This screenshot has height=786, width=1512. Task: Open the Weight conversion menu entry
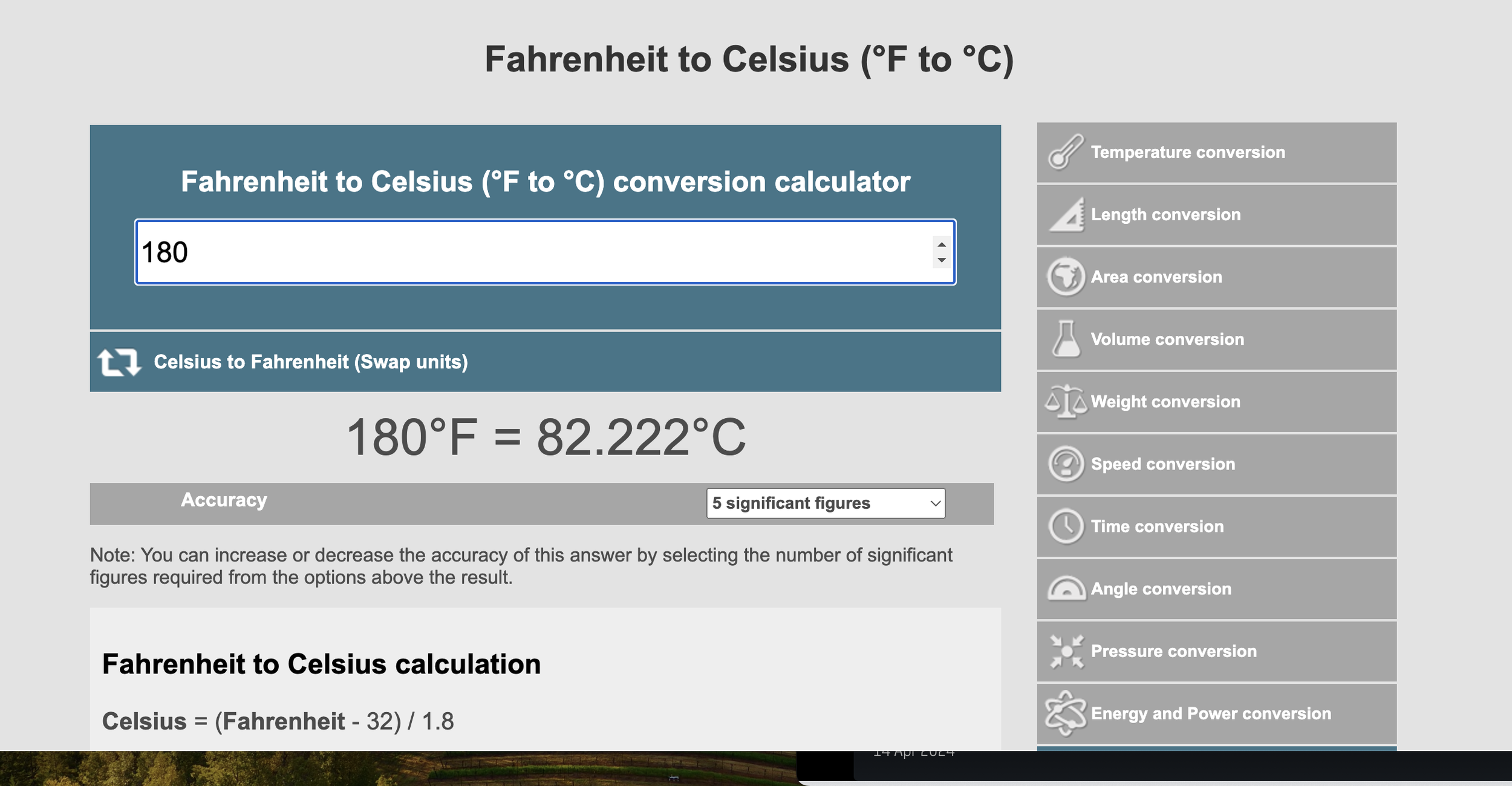click(x=1216, y=402)
